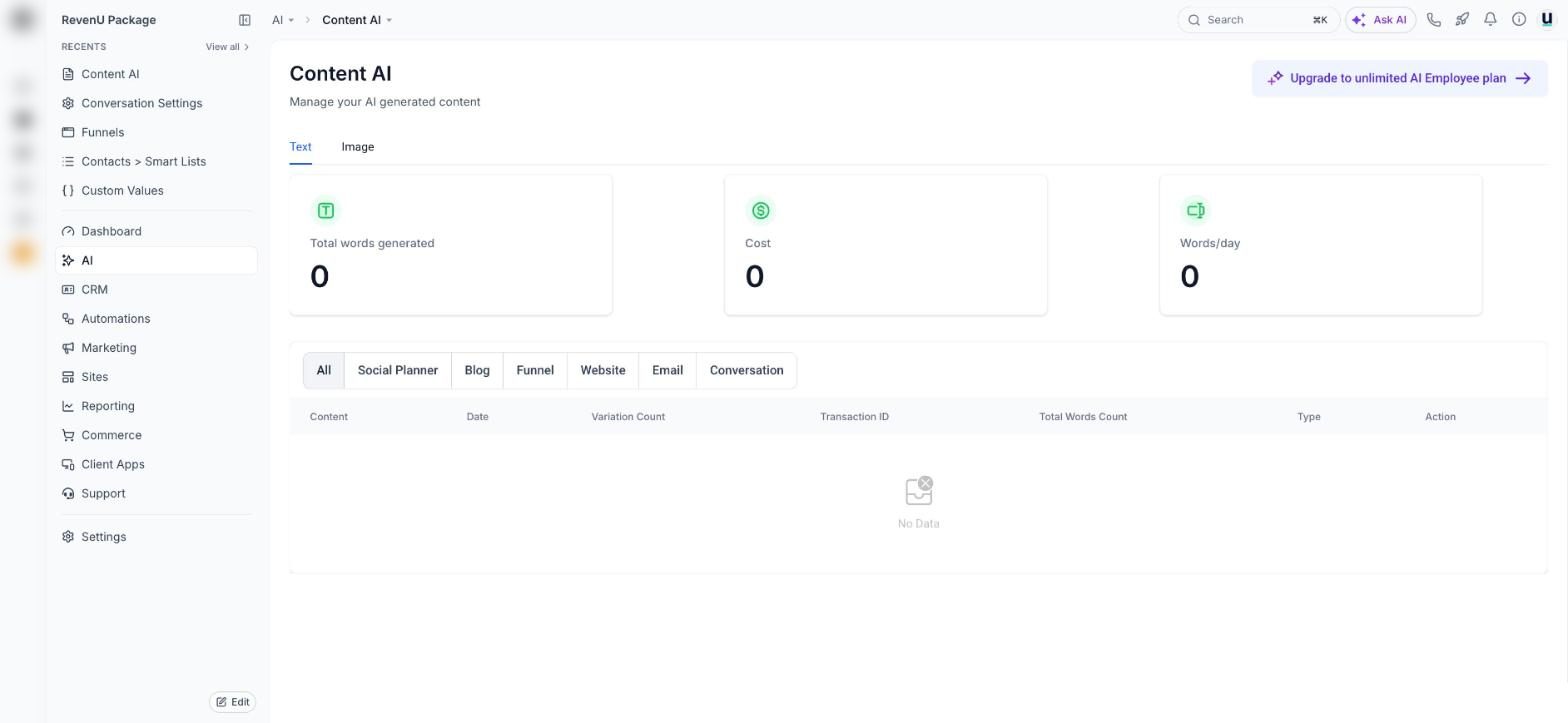
Task: Open Dashboard from the sidebar
Action: click(157, 231)
